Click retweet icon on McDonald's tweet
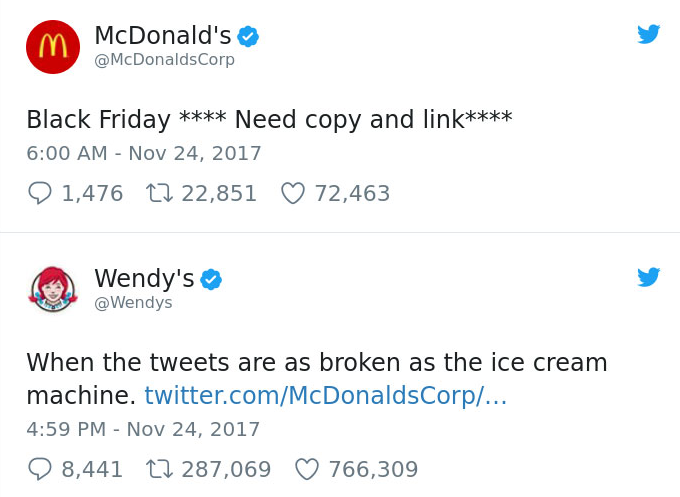 point(158,193)
